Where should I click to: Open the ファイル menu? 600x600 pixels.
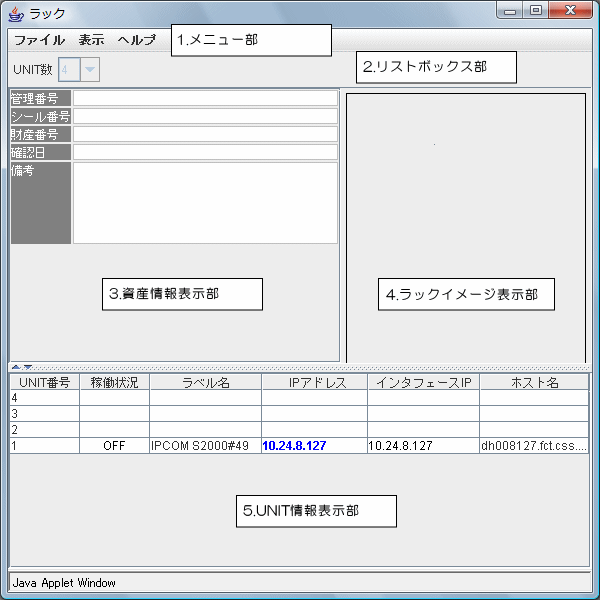click(x=39, y=40)
